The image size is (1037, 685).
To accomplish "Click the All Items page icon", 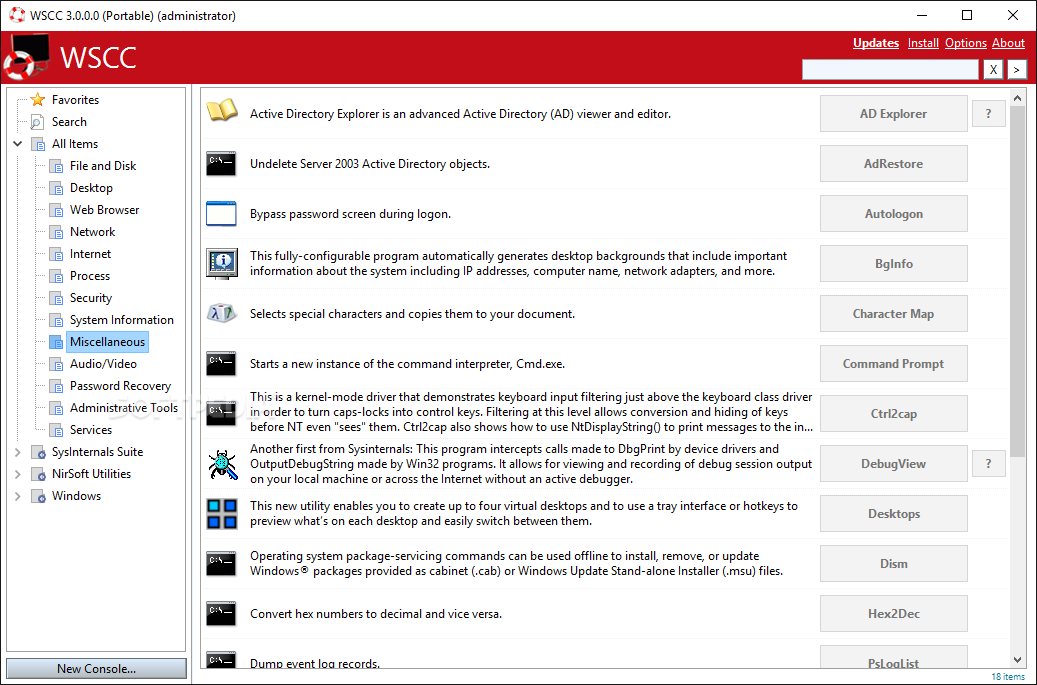I will point(38,144).
